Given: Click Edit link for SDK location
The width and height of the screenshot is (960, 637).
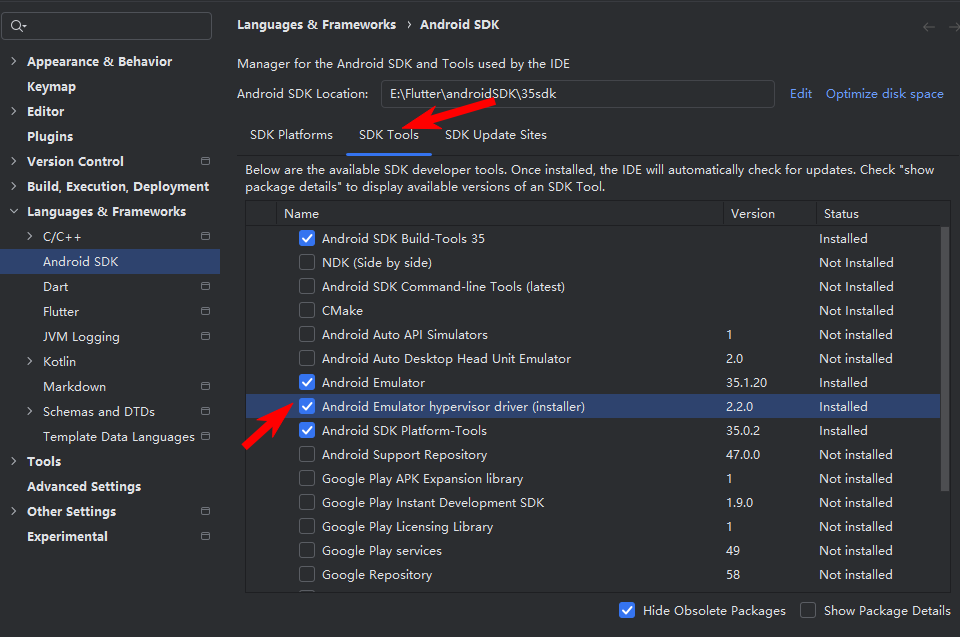Looking at the screenshot, I should (801, 94).
